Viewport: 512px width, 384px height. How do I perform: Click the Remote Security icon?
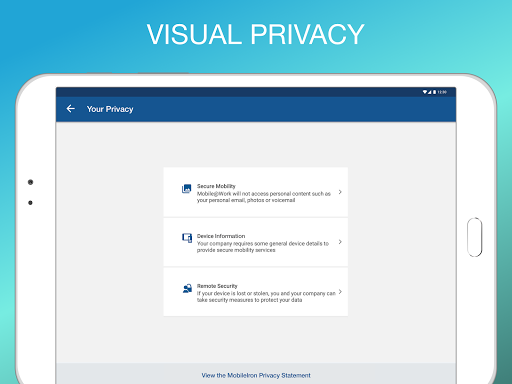pyautogui.click(x=187, y=288)
